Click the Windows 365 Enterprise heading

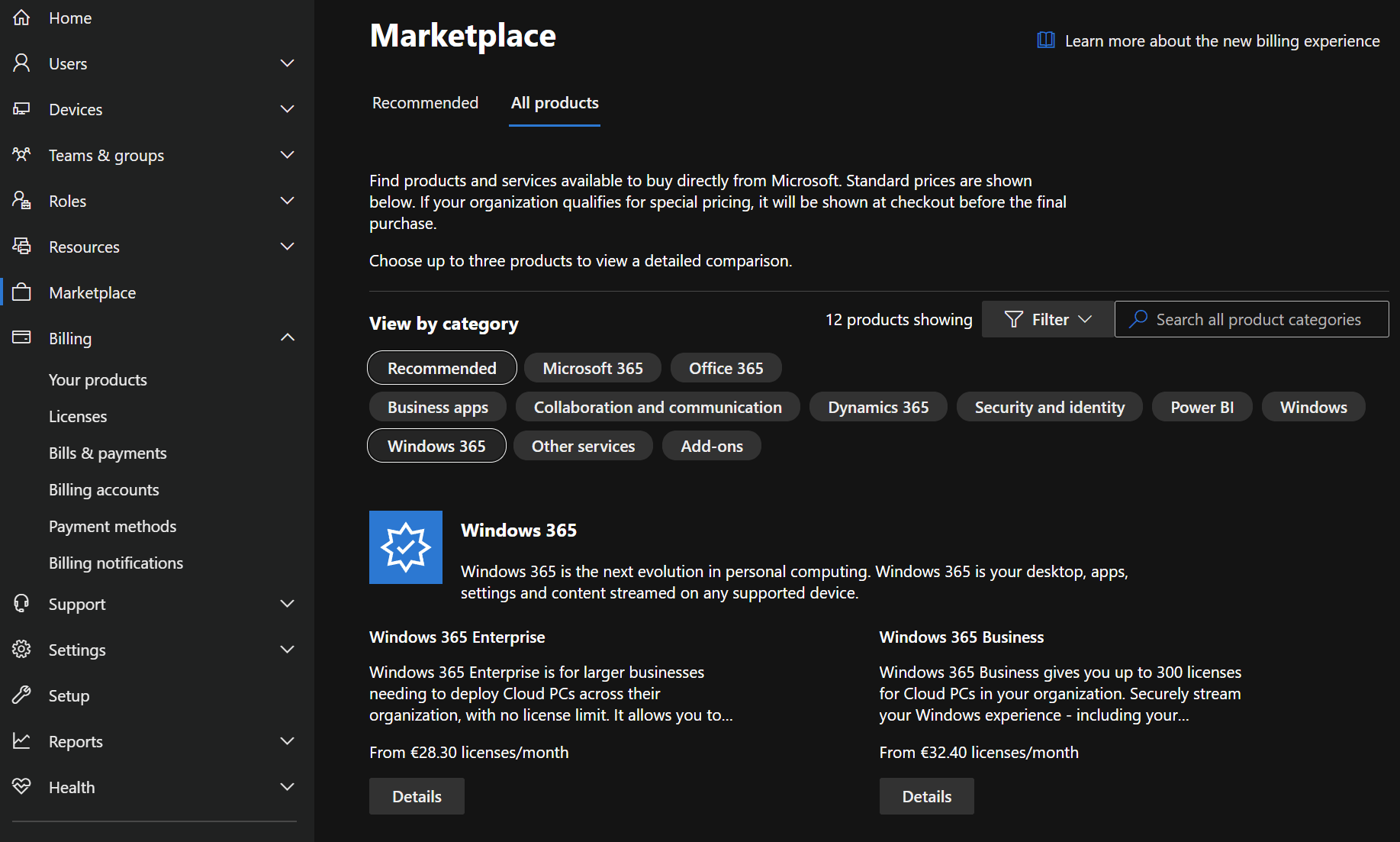point(457,637)
